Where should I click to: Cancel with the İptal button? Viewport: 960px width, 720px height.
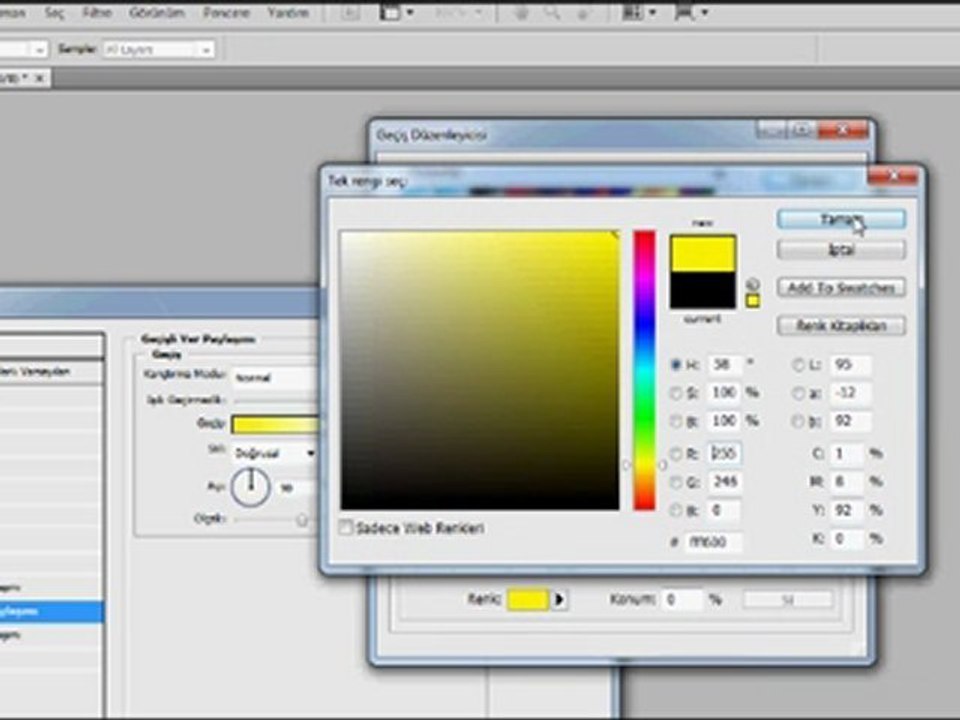click(841, 250)
